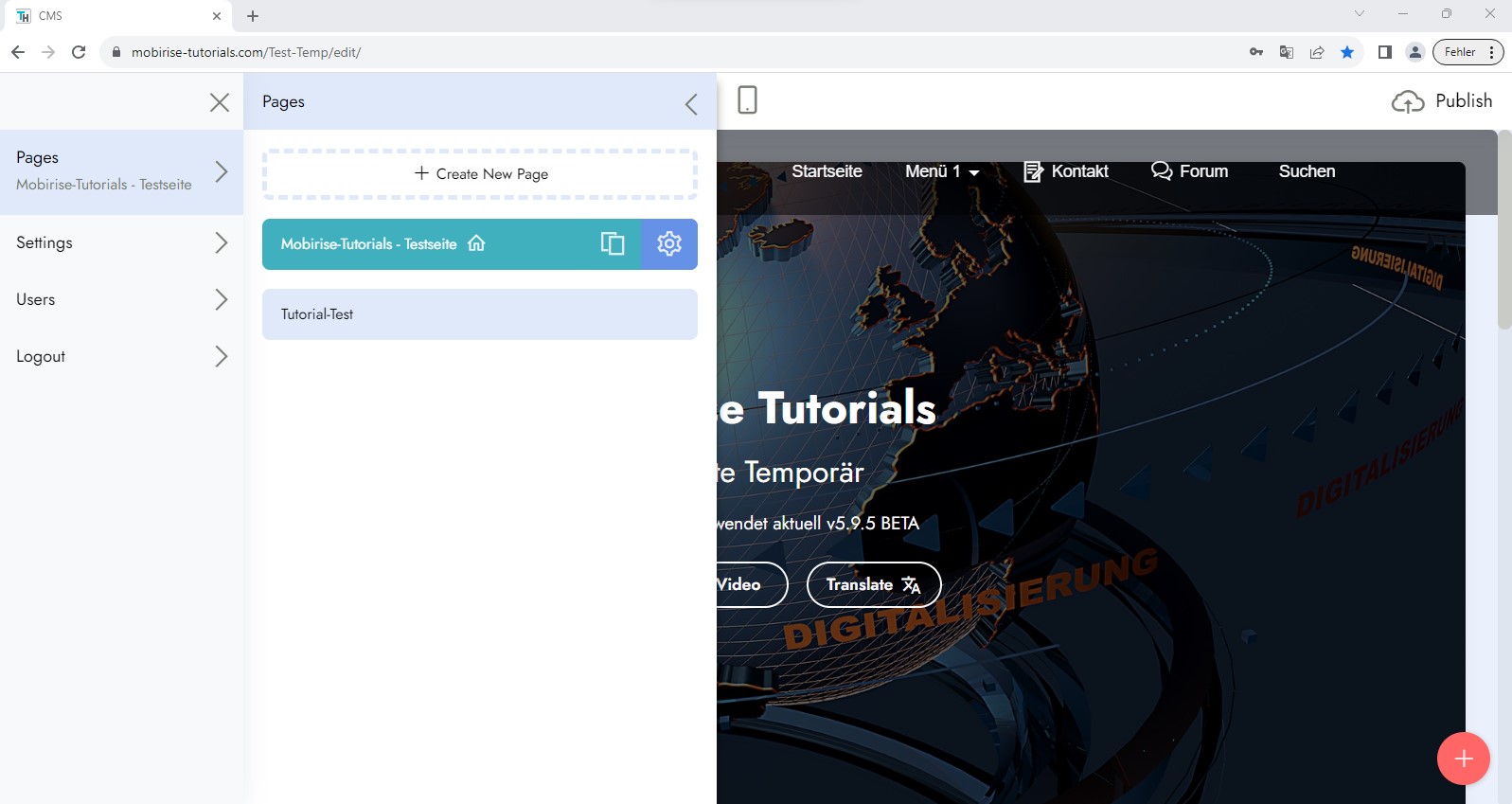
Task: Switch to mobile device preview
Action: click(747, 100)
